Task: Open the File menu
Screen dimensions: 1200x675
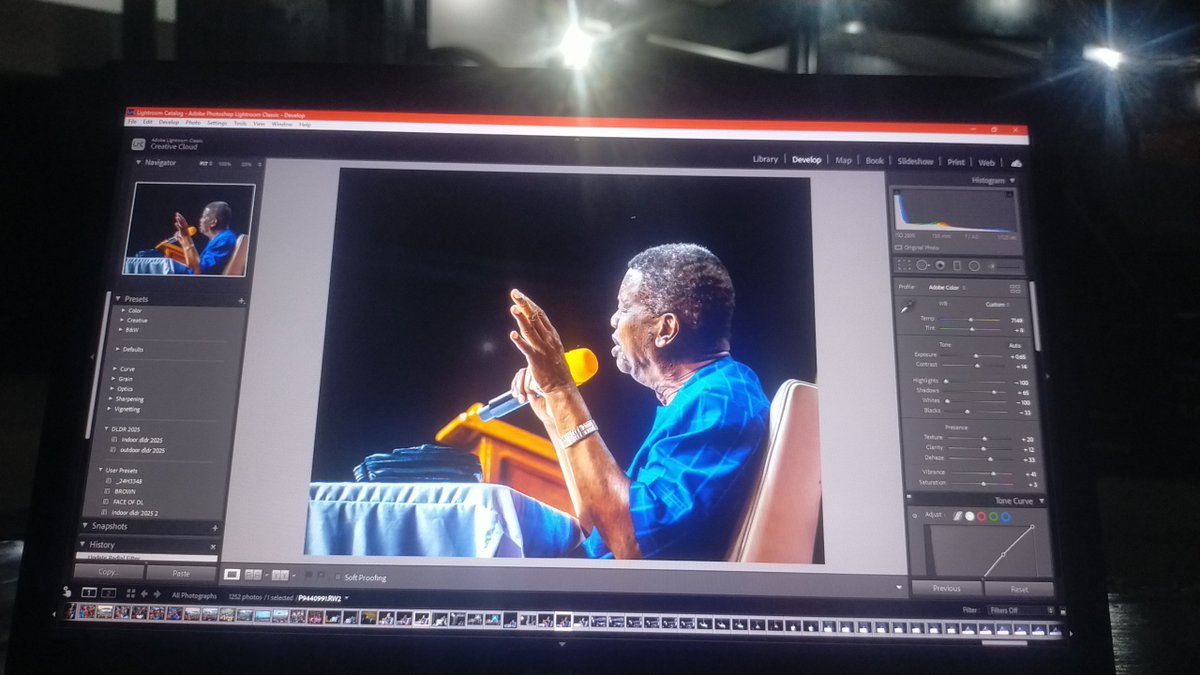Action: [132, 122]
